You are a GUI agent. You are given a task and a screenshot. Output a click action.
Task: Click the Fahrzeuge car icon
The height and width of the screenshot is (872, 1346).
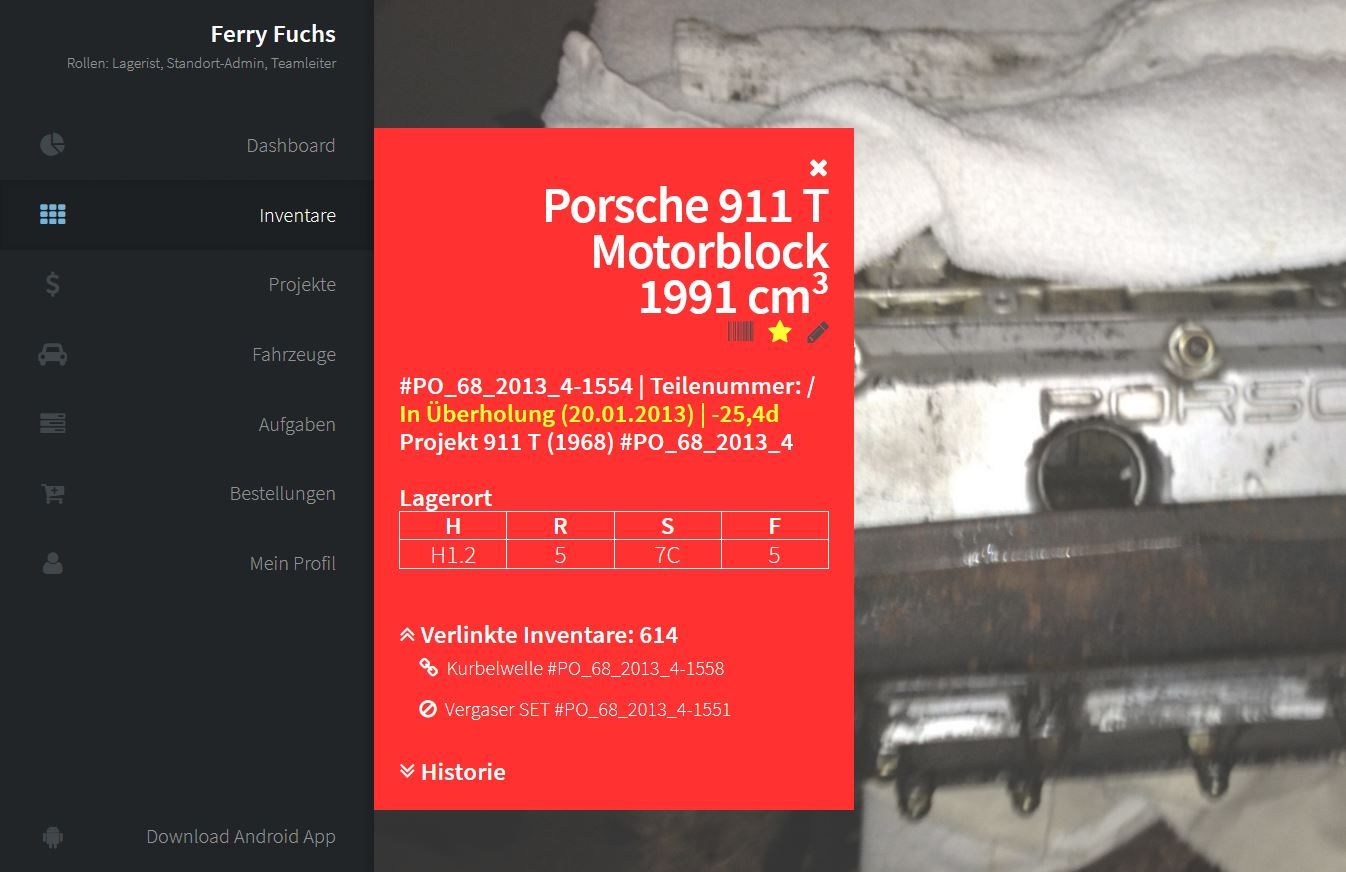pyautogui.click(x=53, y=354)
